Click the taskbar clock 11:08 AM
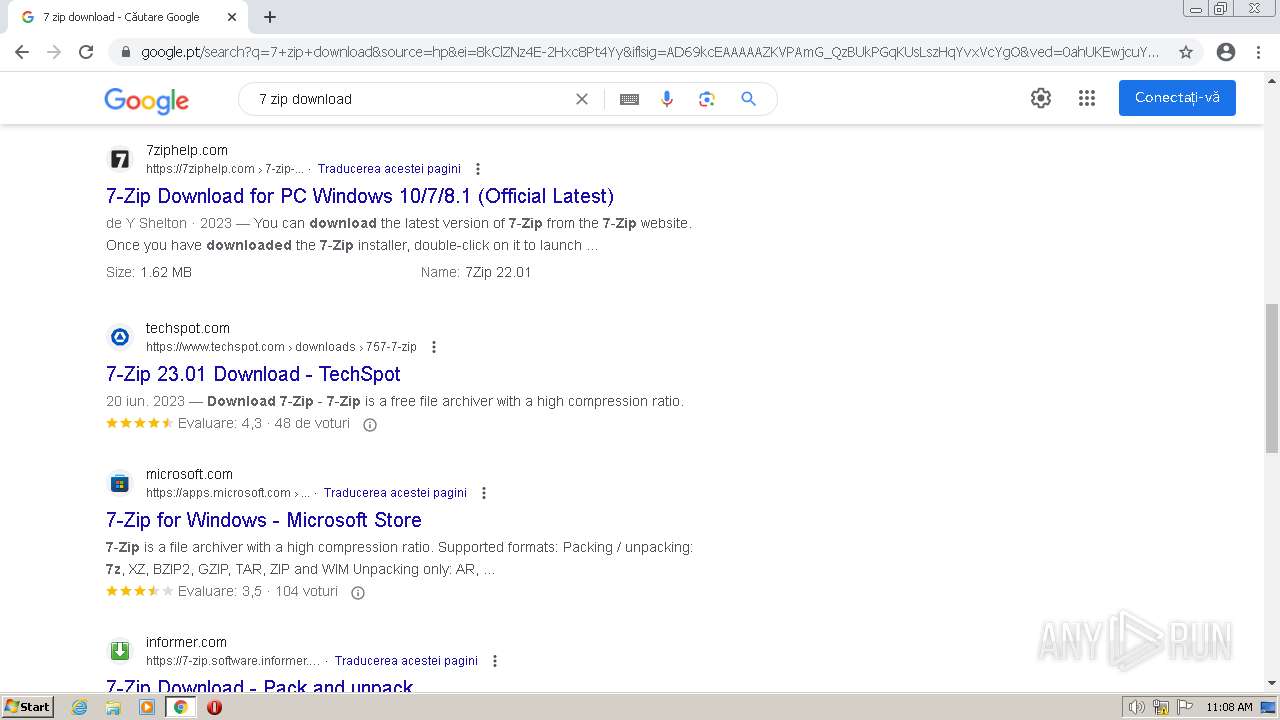Screen dimensions: 1280x720 (x=1229, y=707)
